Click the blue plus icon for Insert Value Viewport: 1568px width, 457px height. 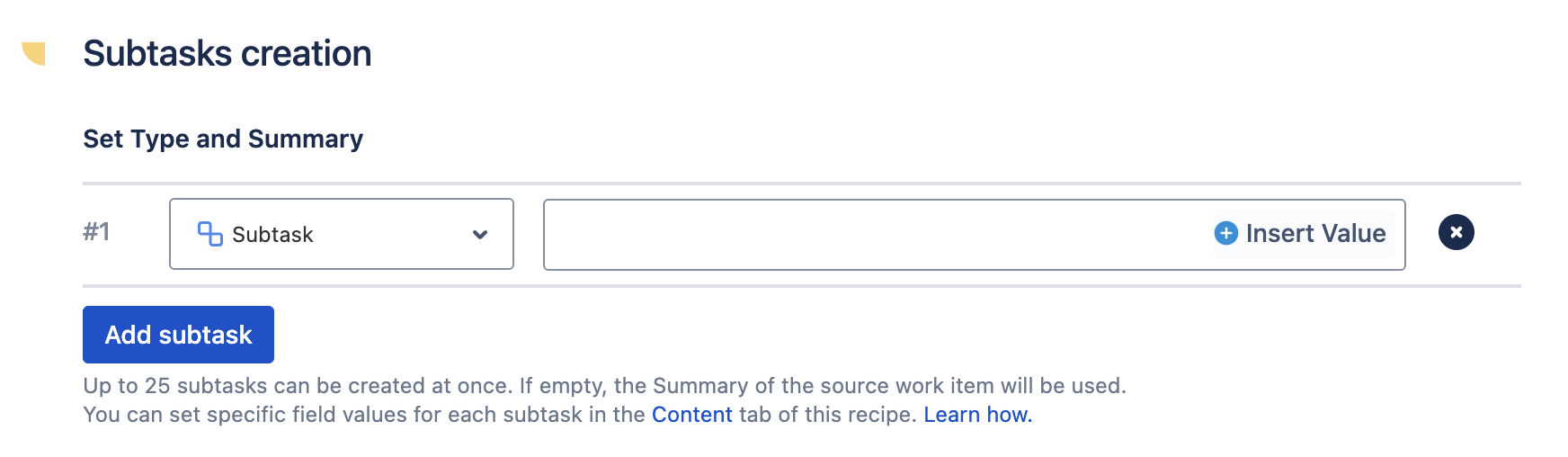click(x=1225, y=233)
